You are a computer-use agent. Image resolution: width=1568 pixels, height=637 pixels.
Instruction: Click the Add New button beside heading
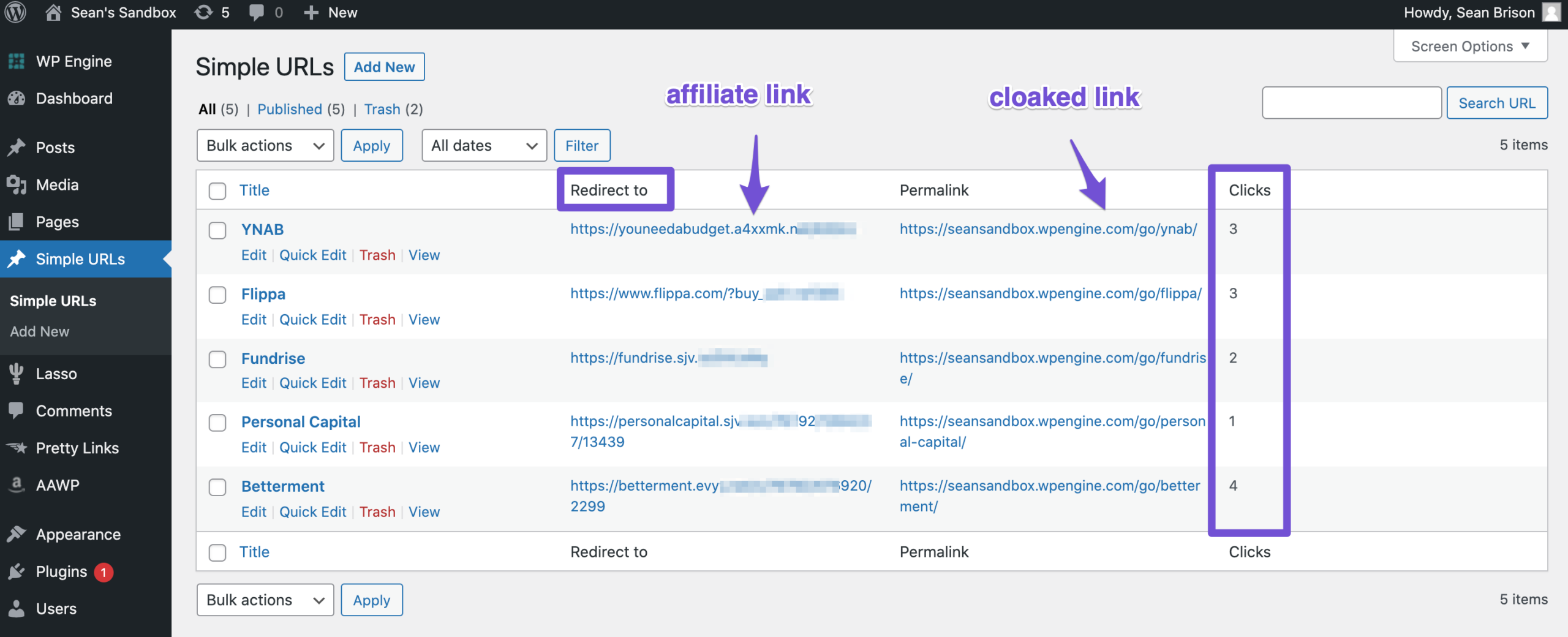click(384, 67)
